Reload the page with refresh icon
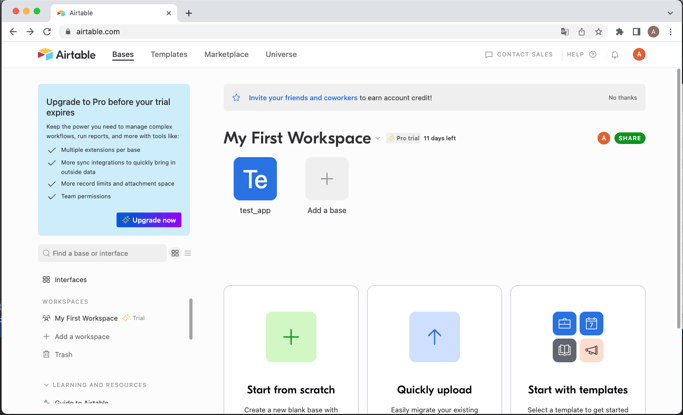The height and width of the screenshot is (415, 683). coord(47,31)
